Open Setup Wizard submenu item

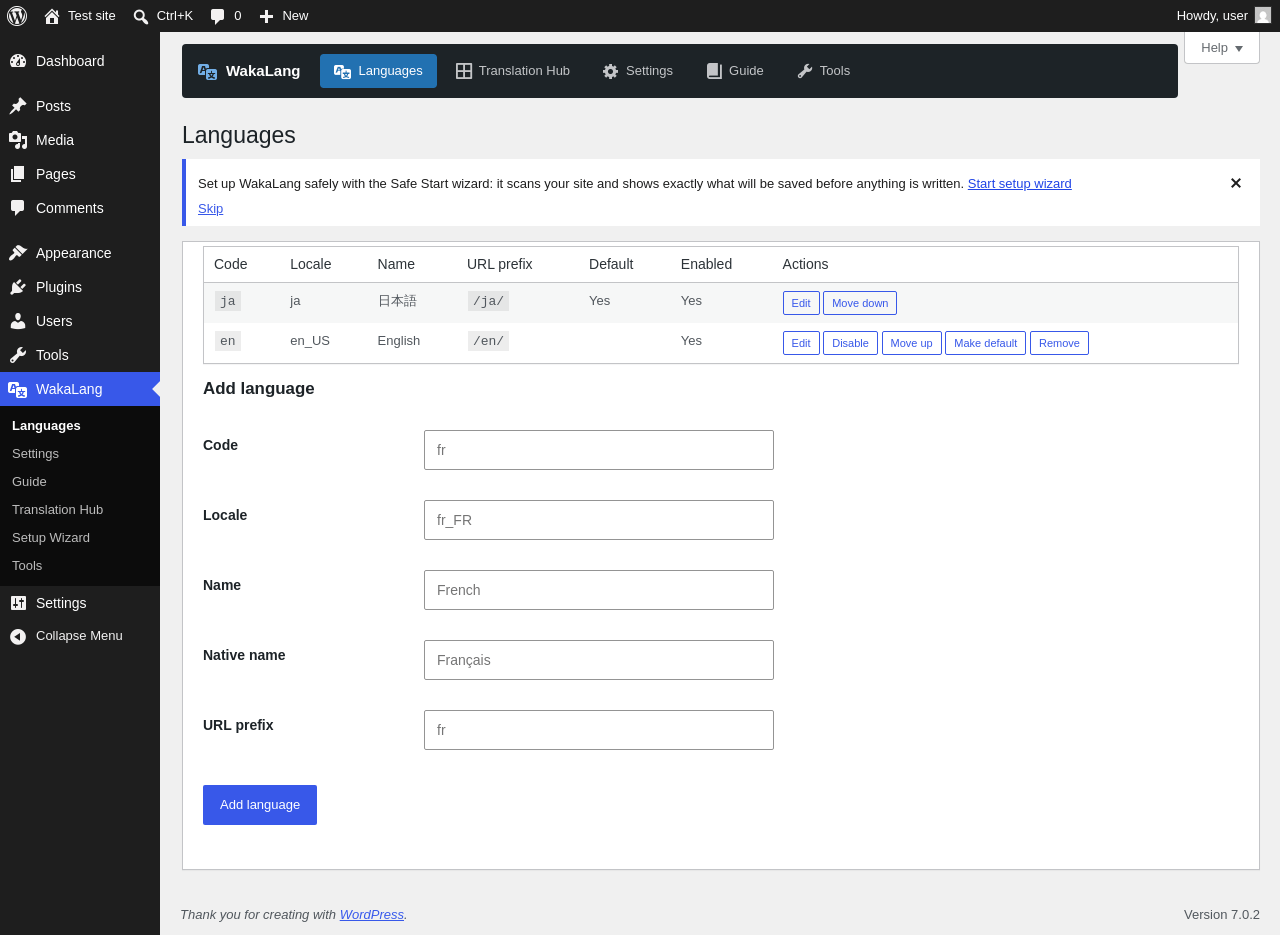point(51,538)
